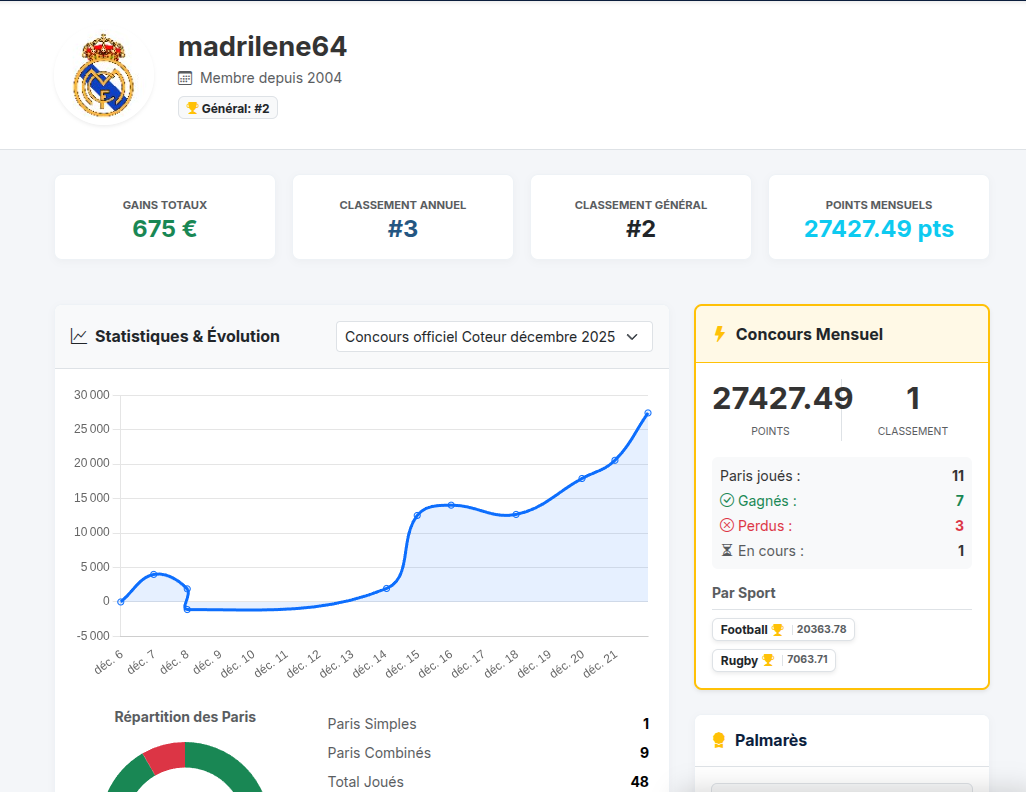Click the medal icon next to Palmarès

click(x=718, y=741)
